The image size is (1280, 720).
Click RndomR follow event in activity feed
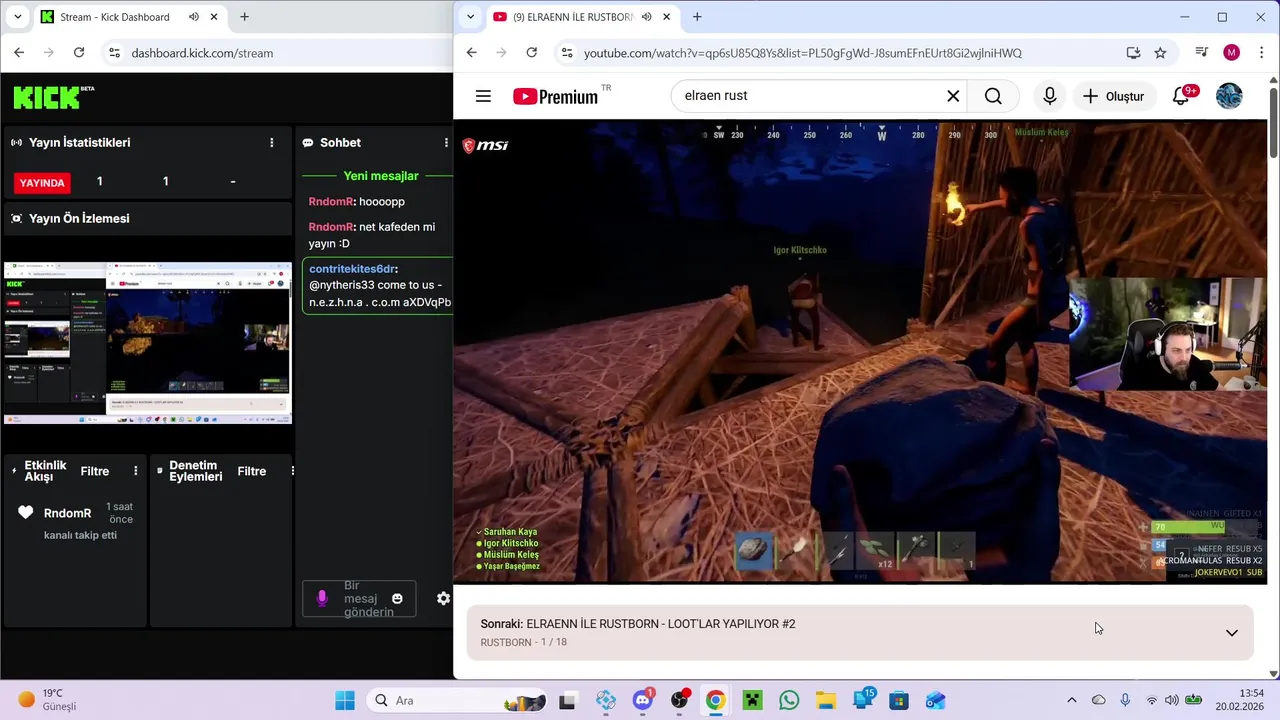tap(76, 522)
